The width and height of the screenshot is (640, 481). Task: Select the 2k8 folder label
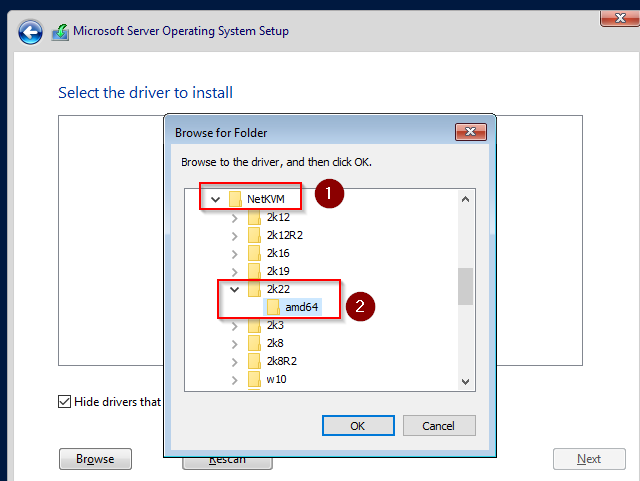275,343
